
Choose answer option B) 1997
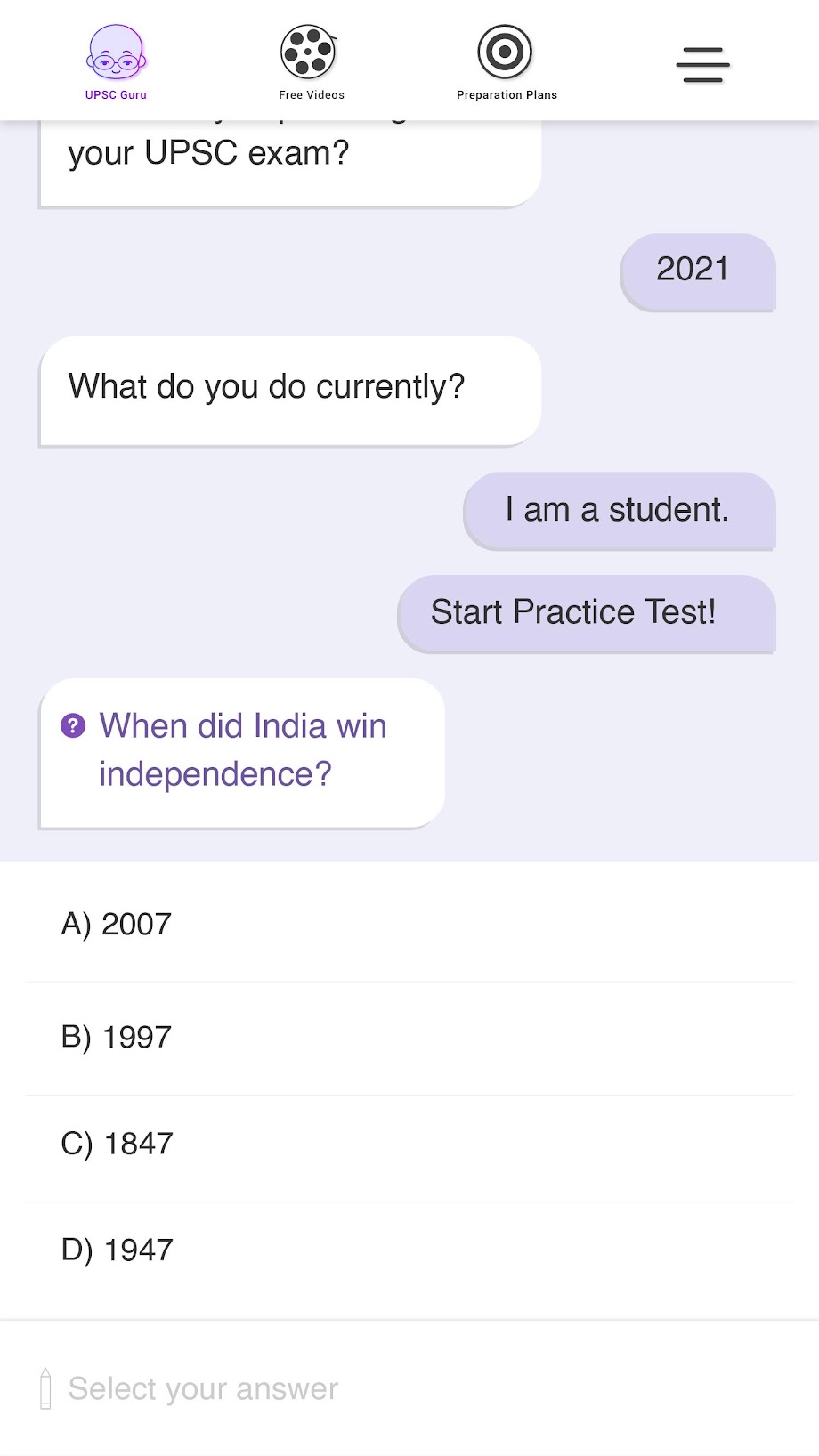pos(409,1038)
